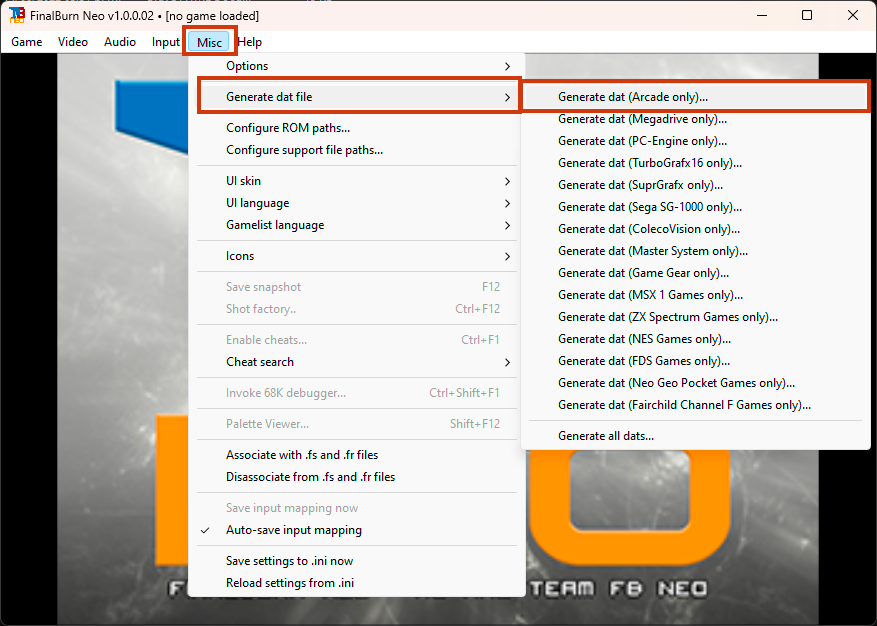Choose Generate all dats
This screenshot has height=626, width=877.
click(x=695, y=436)
